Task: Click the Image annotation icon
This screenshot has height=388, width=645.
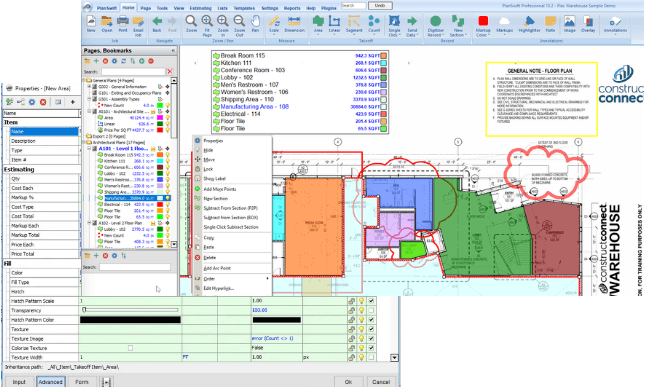Action: 570,21
